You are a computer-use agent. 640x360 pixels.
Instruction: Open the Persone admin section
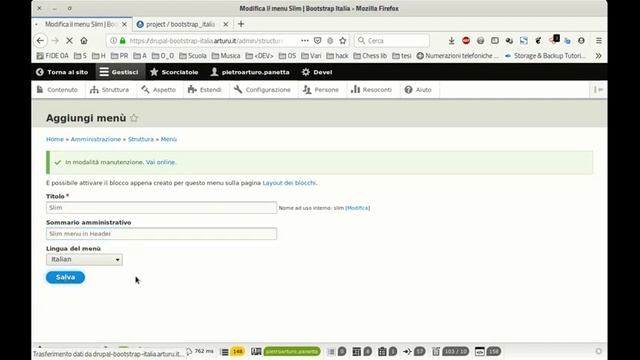coord(321,89)
